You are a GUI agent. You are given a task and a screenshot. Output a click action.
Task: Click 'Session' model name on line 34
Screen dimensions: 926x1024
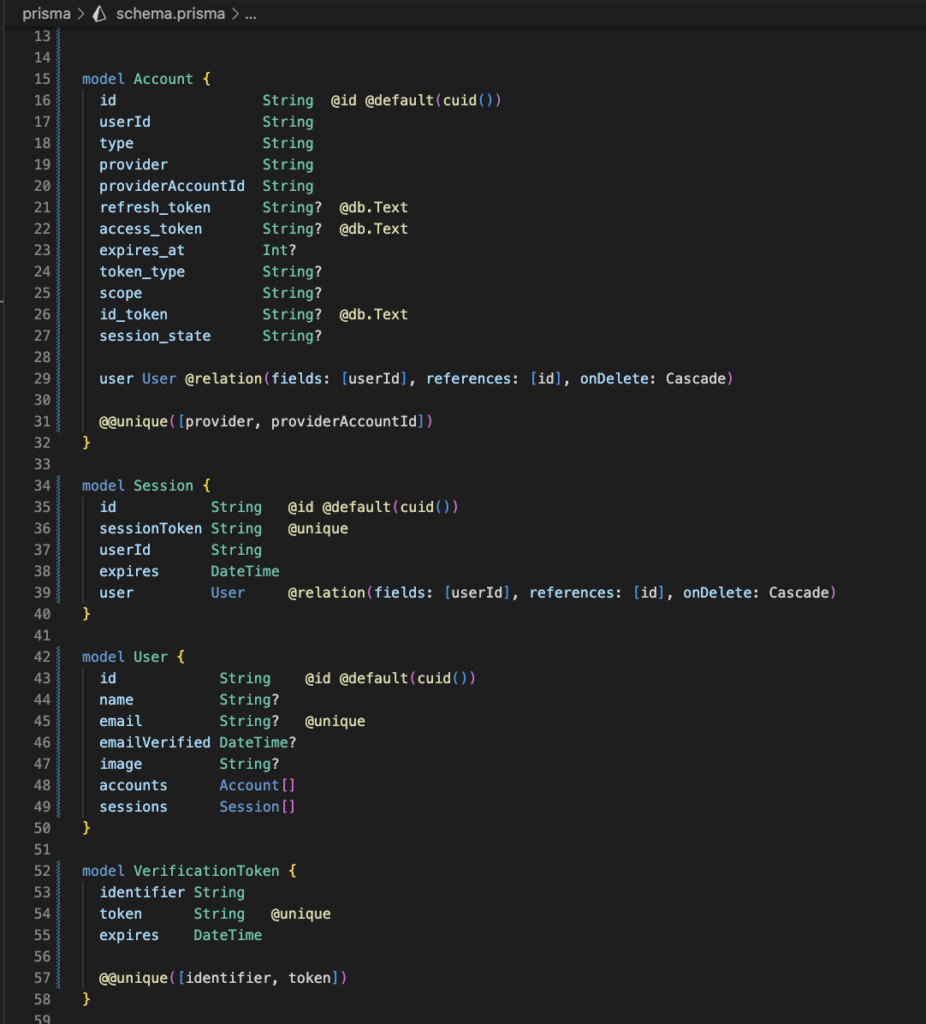(x=163, y=486)
